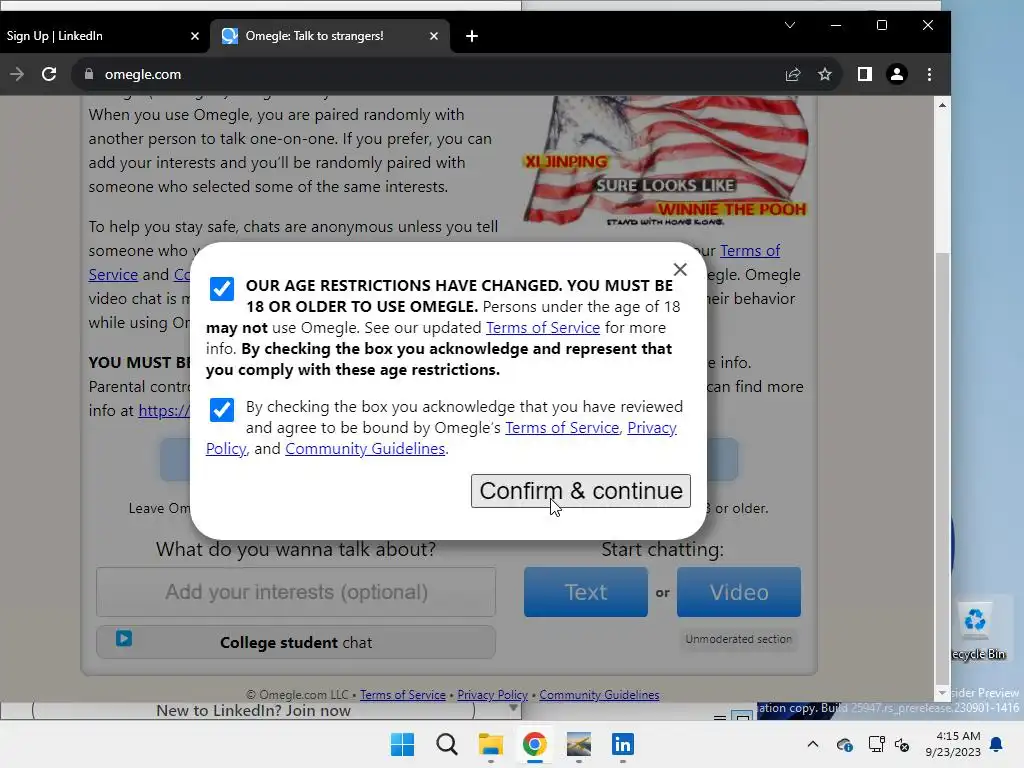The width and height of the screenshot is (1024, 768).
Task: Share this page icon in address bar
Action: 793,74
